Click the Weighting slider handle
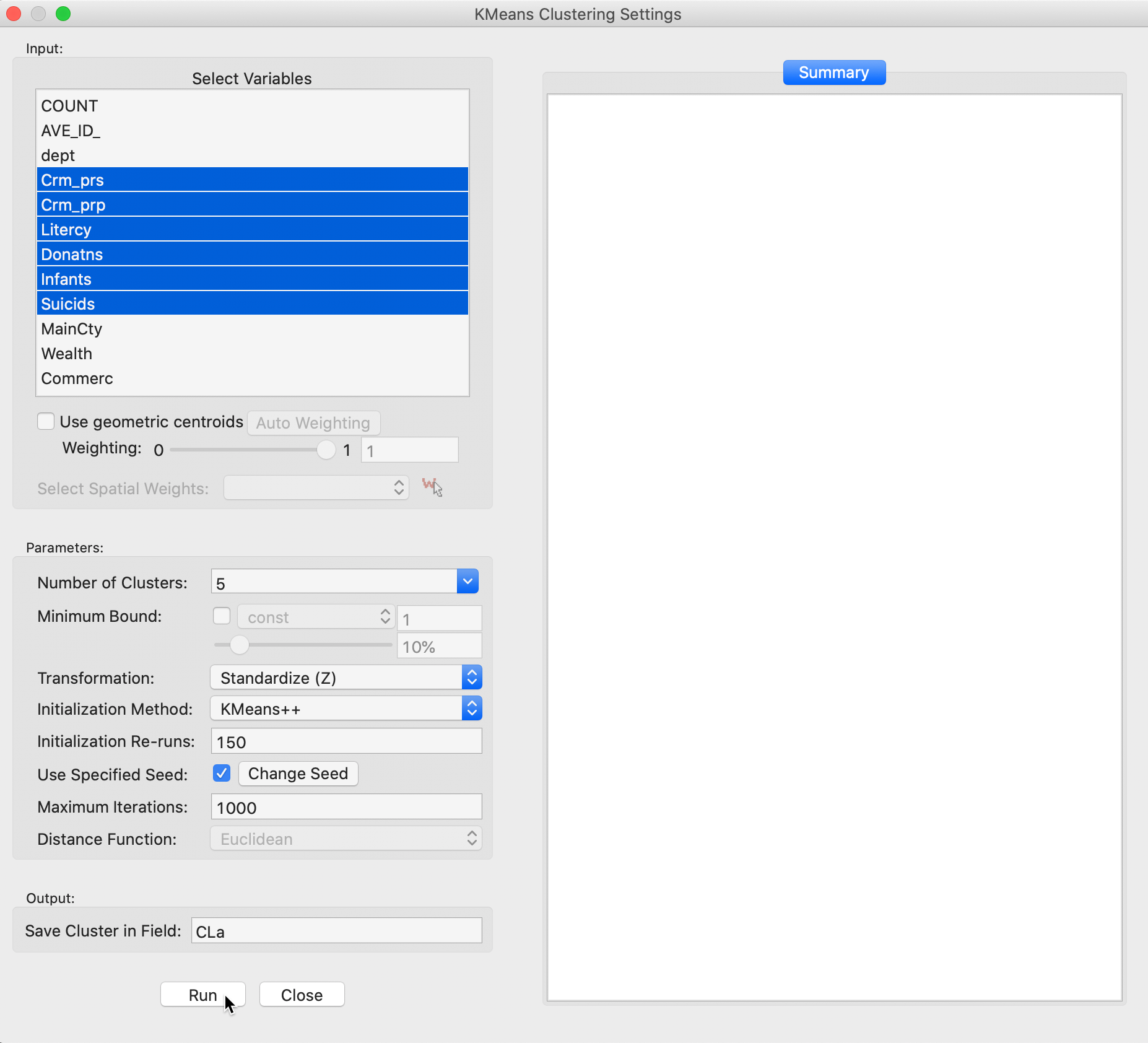Viewport: 1148px width, 1043px height. pos(326,450)
